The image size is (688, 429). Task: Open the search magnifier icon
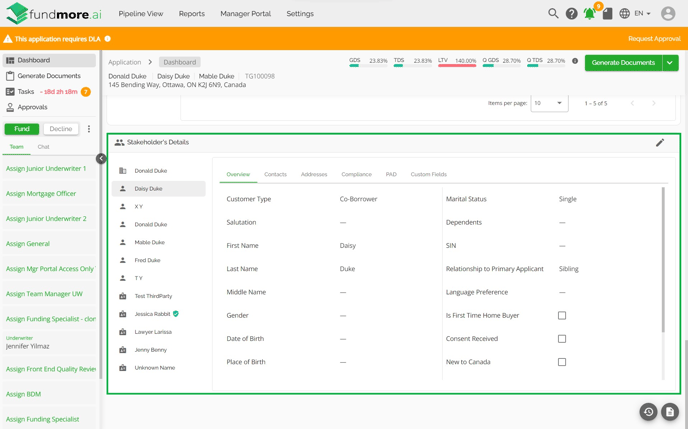[x=553, y=14]
